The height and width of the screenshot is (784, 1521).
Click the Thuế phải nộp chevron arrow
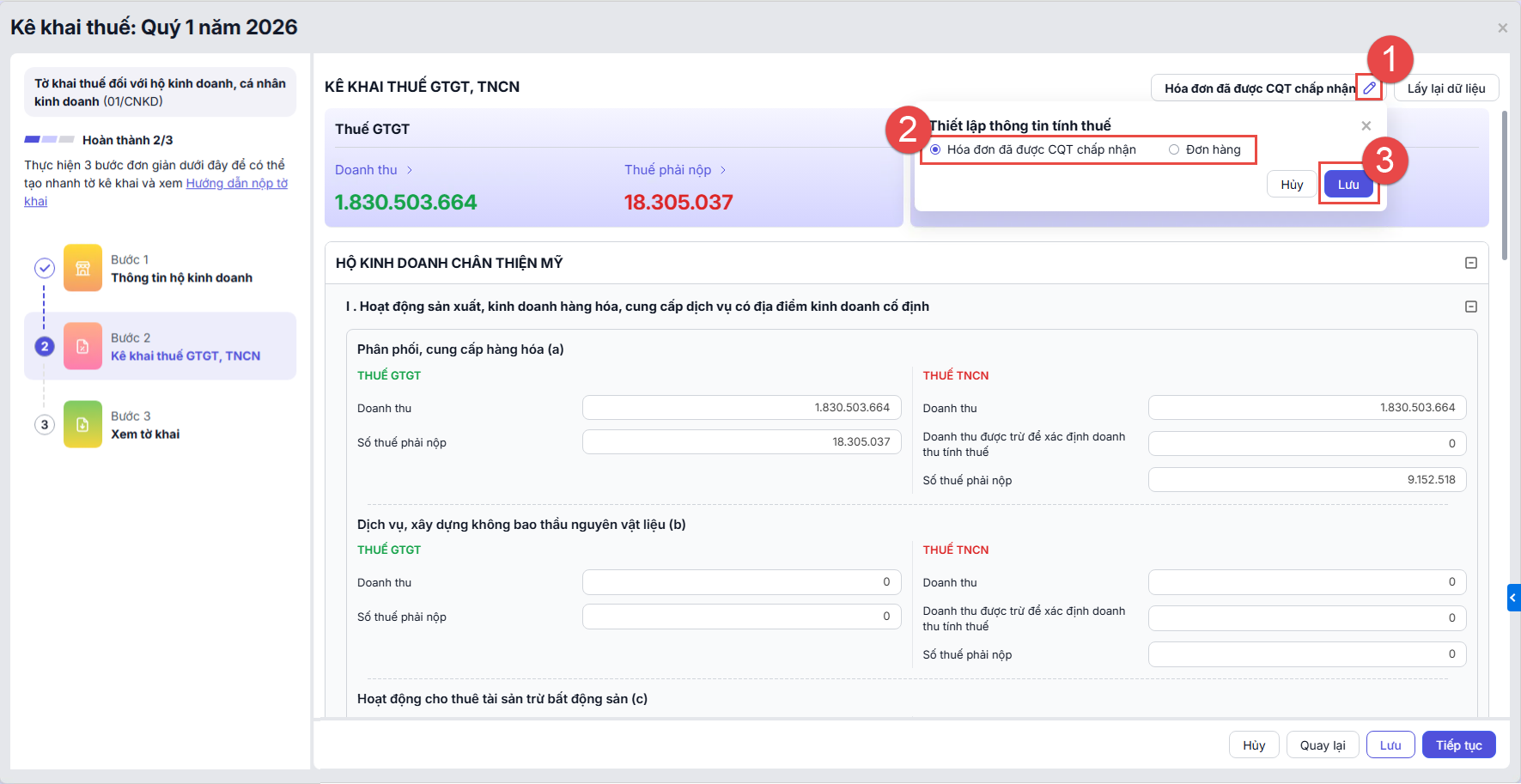(x=723, y=170)
